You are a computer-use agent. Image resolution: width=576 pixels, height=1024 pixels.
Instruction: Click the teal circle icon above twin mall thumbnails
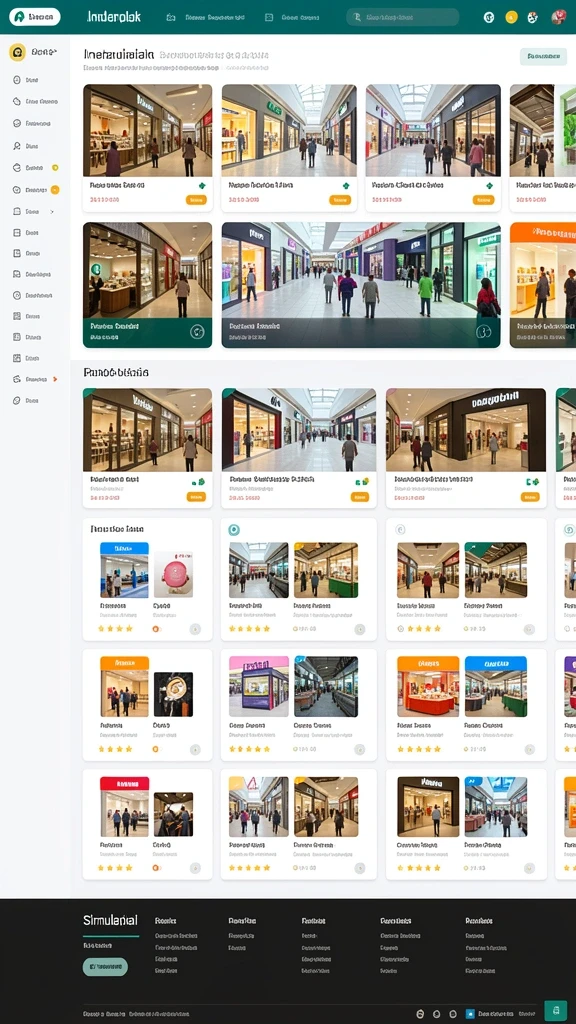234,530
